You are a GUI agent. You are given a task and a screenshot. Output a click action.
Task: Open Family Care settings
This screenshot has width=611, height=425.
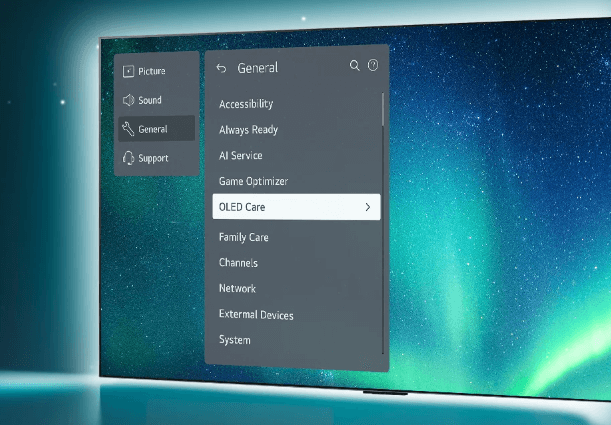[x=243, y=237]
